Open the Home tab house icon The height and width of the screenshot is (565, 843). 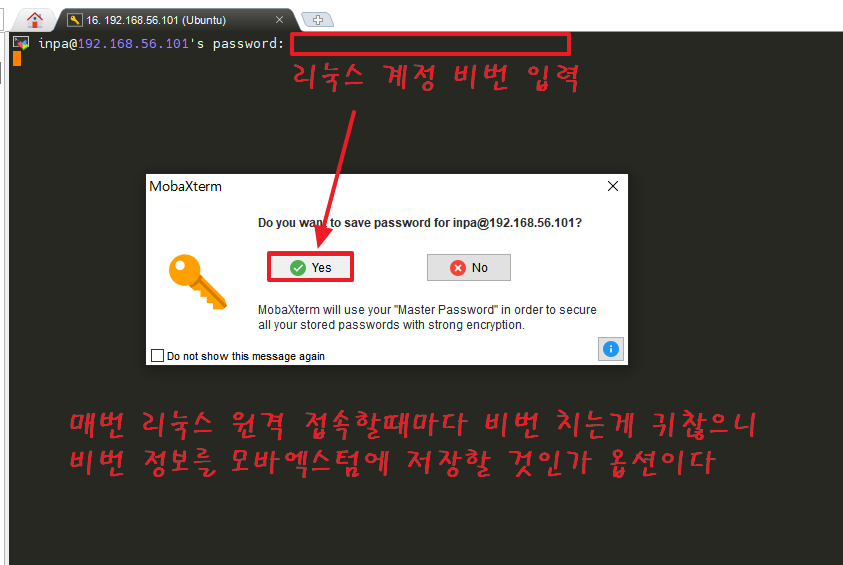(35, 20)
